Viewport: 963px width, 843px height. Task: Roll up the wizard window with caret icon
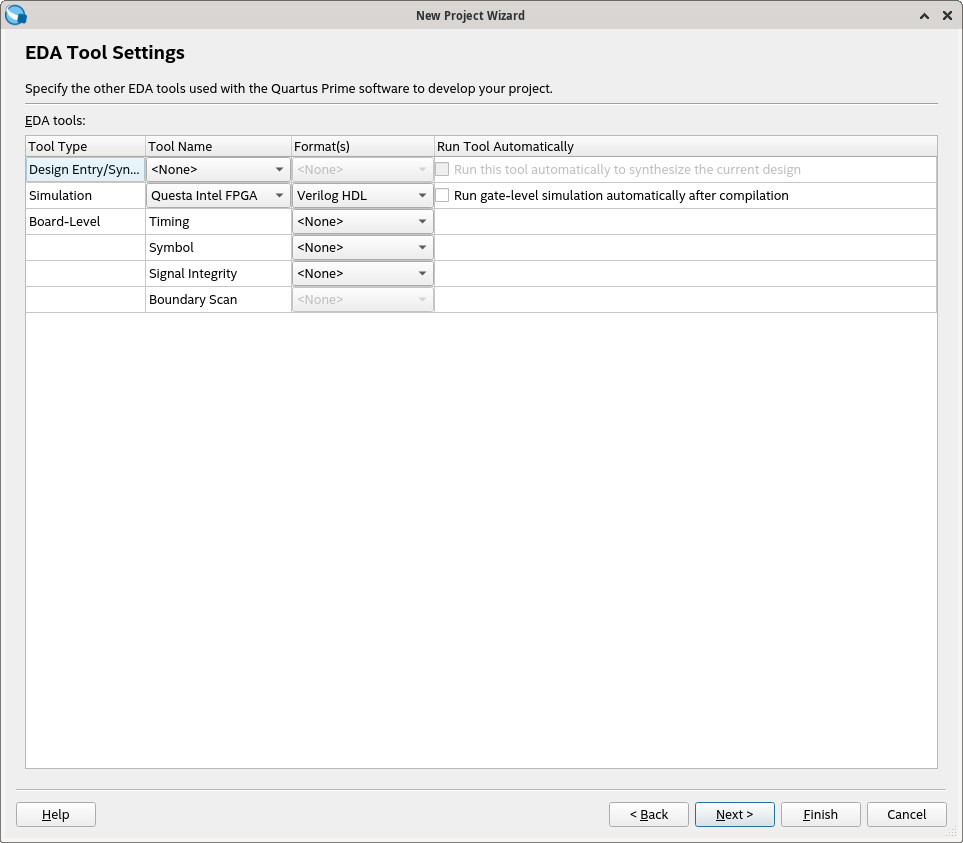point(924,16)
